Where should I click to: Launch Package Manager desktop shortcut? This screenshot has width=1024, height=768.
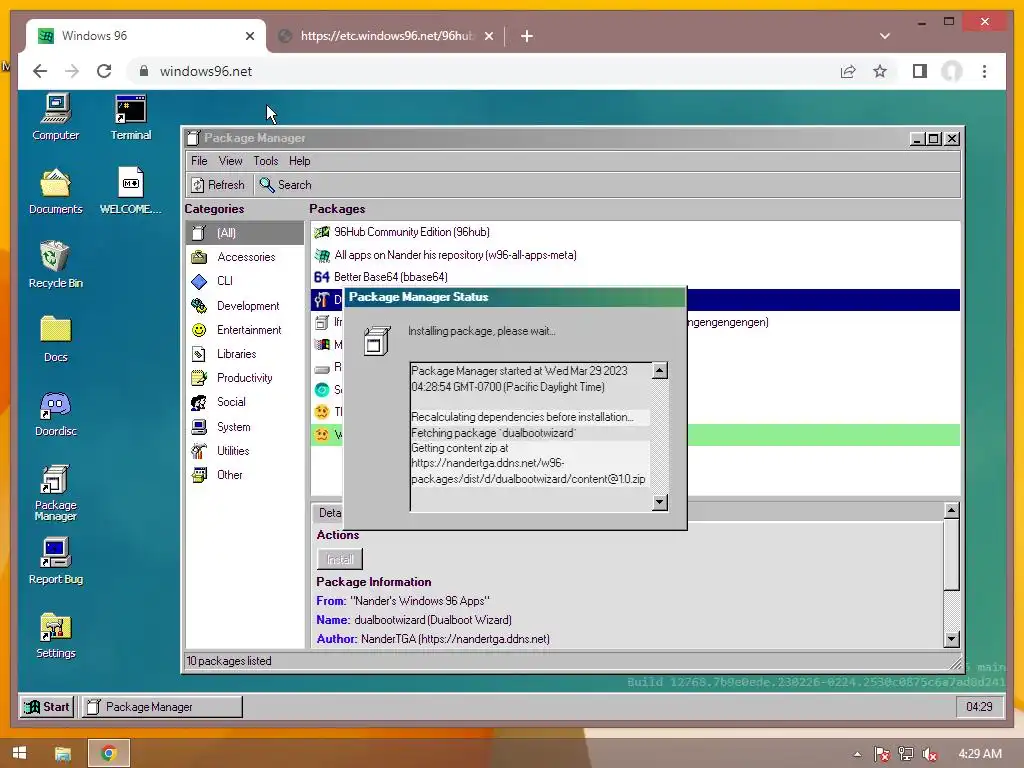click(56, 492)
